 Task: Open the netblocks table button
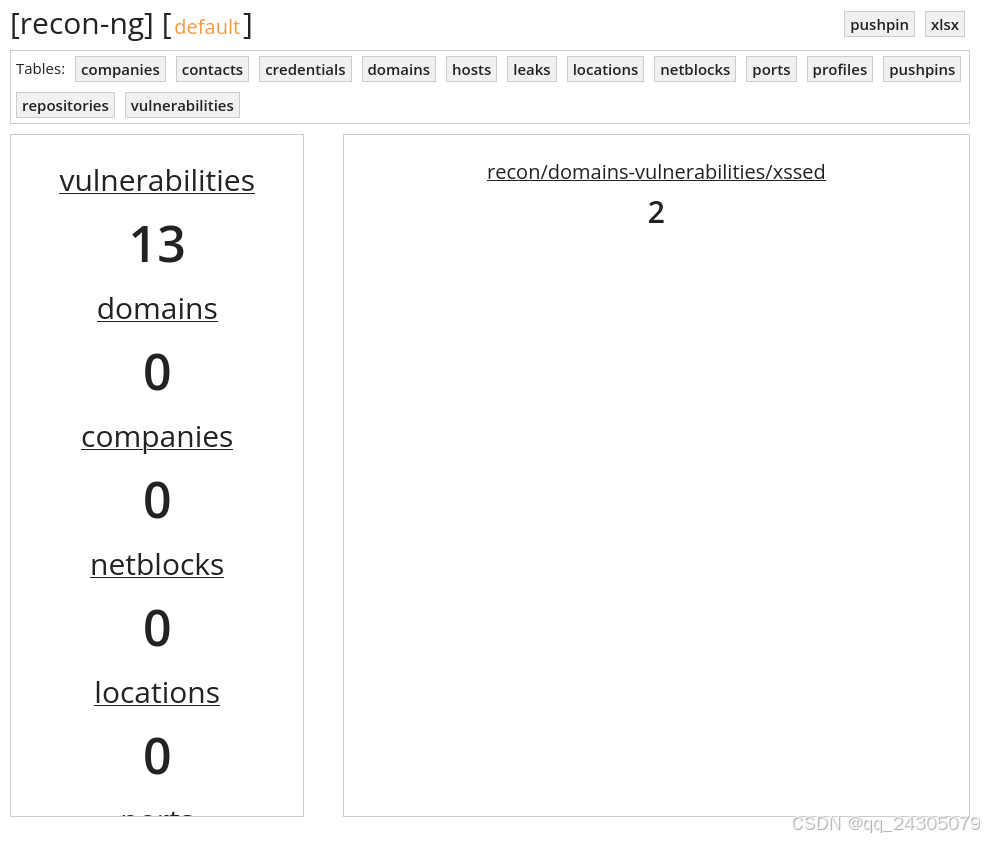pyautogui.click(x=695, y=69)
